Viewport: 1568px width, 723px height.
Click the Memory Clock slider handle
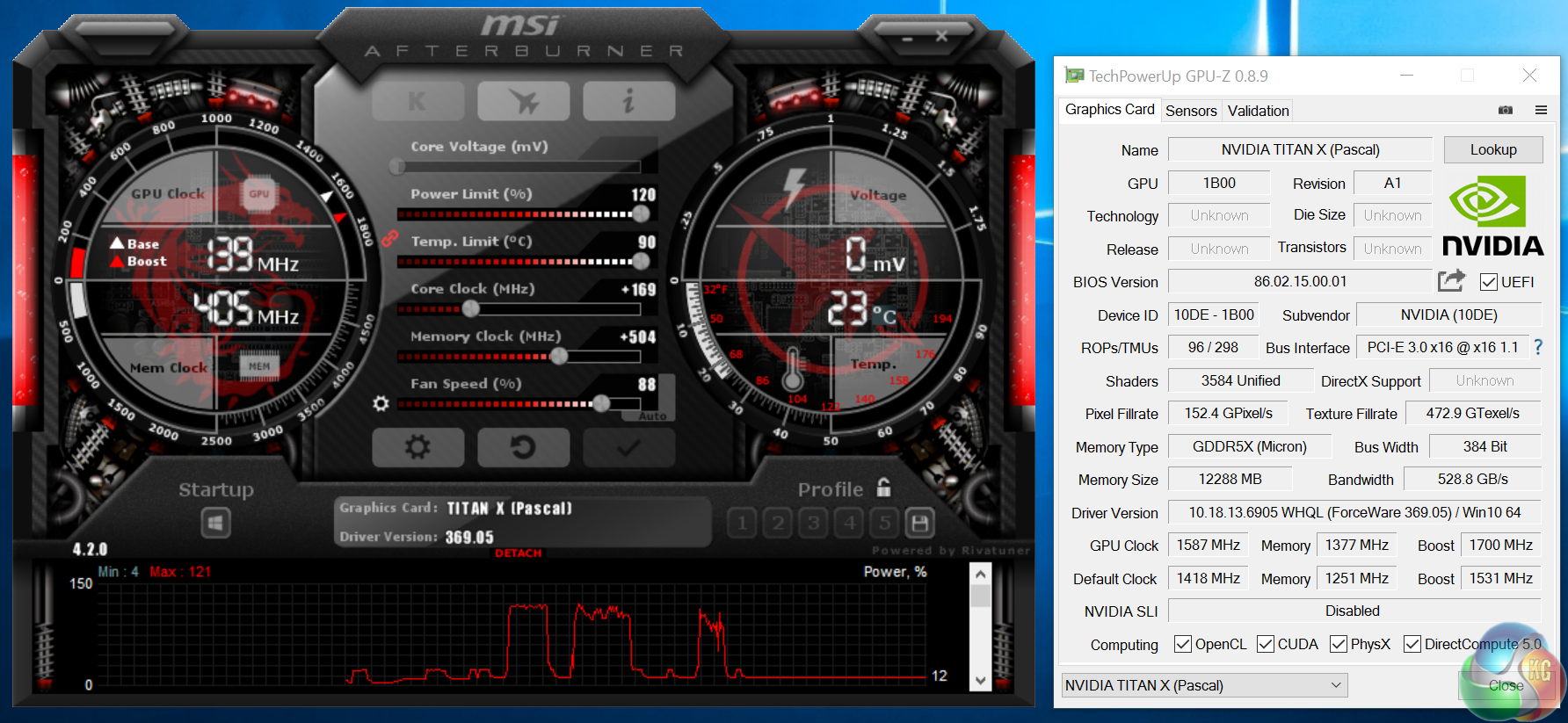(x=559, y=356)
